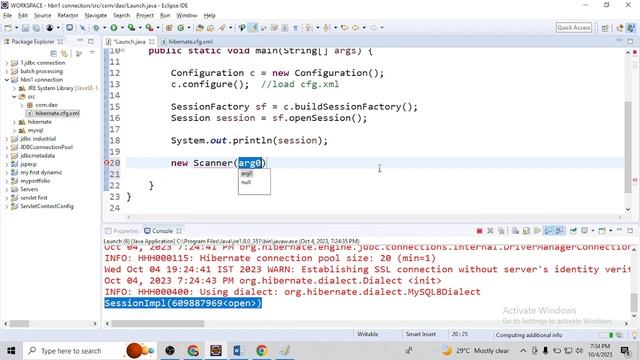Viewport: 640px width, 360px height.
Task: Click the Quick Access search field
Action: pos(573,28)
